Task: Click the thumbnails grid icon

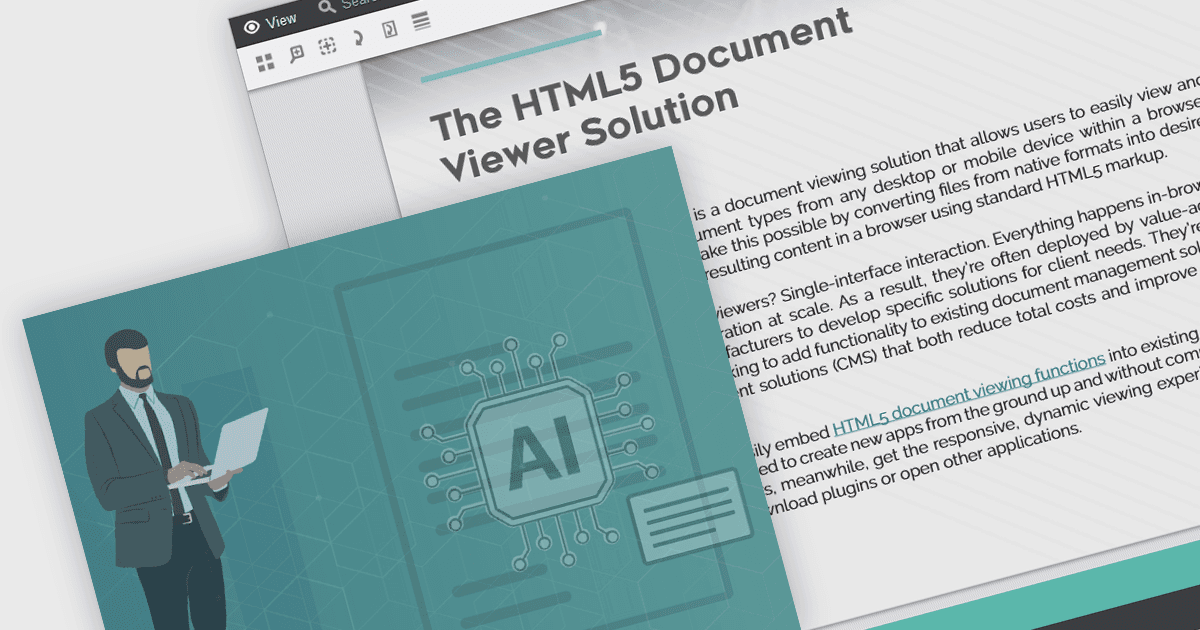Action: point(265,64)
